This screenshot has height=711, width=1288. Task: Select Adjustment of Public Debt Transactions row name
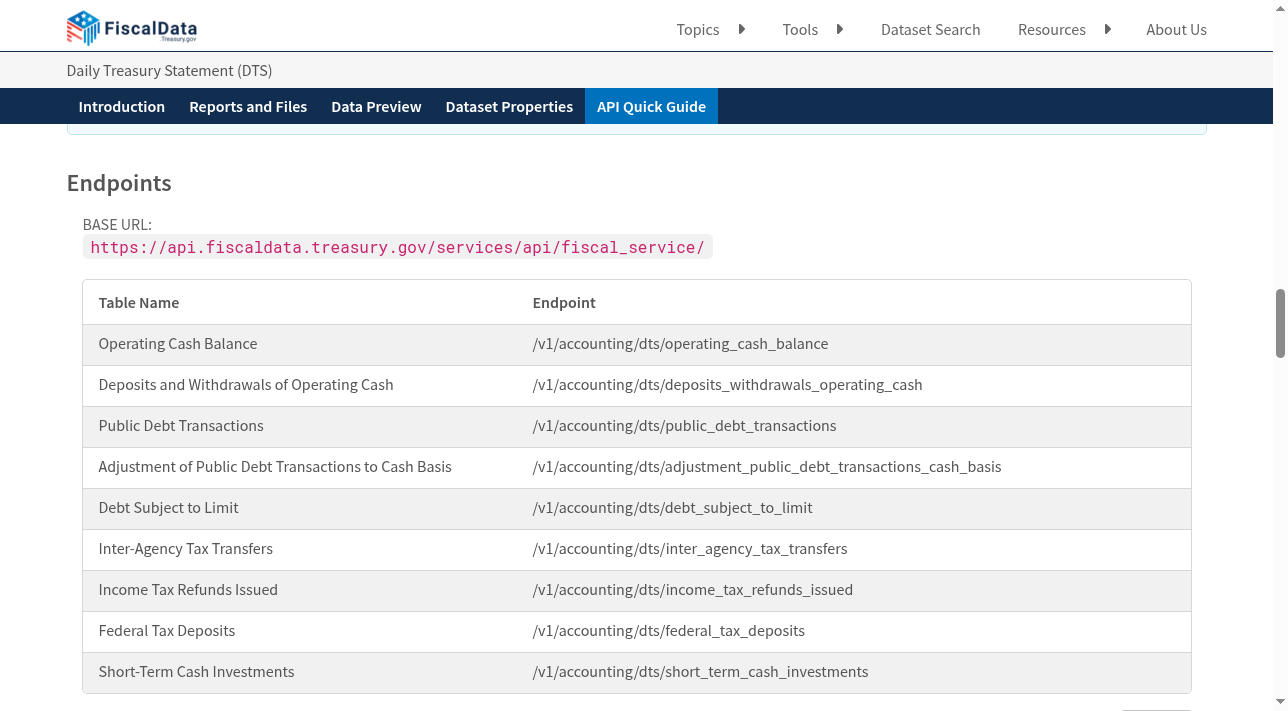coord(275,467)
